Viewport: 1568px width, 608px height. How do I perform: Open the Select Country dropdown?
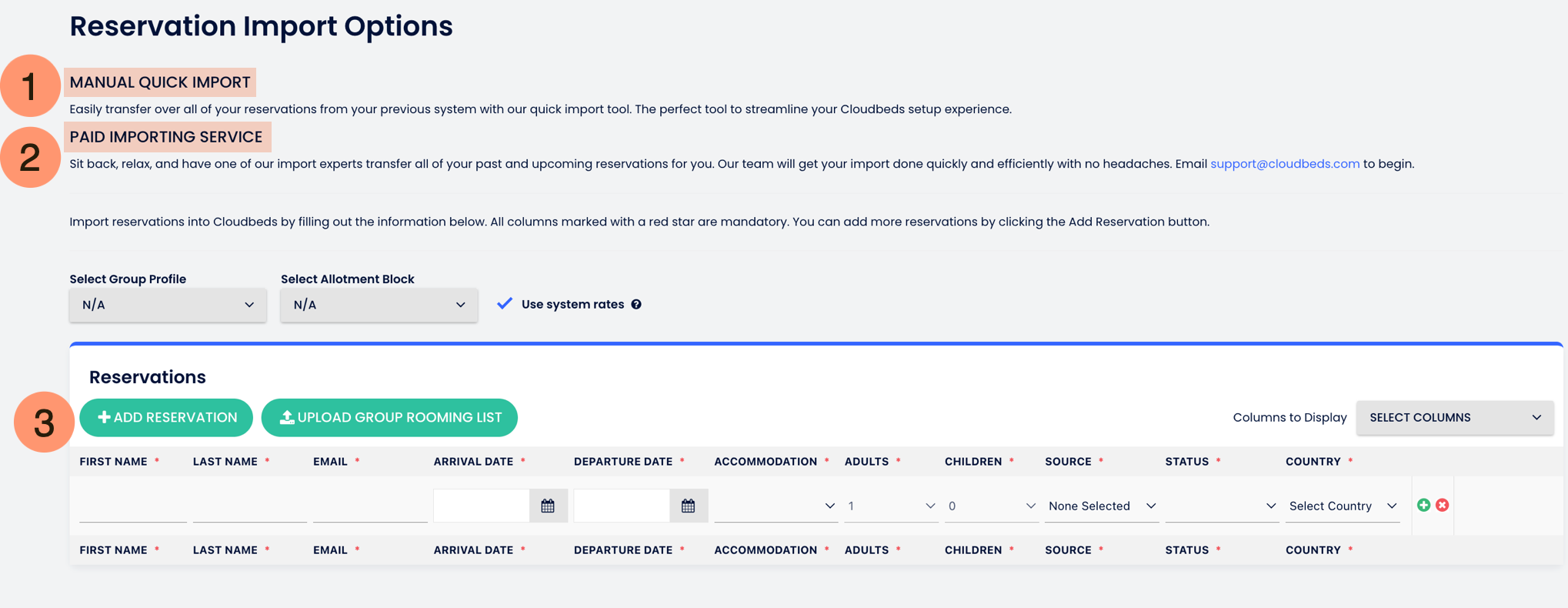pos(1342,506)
